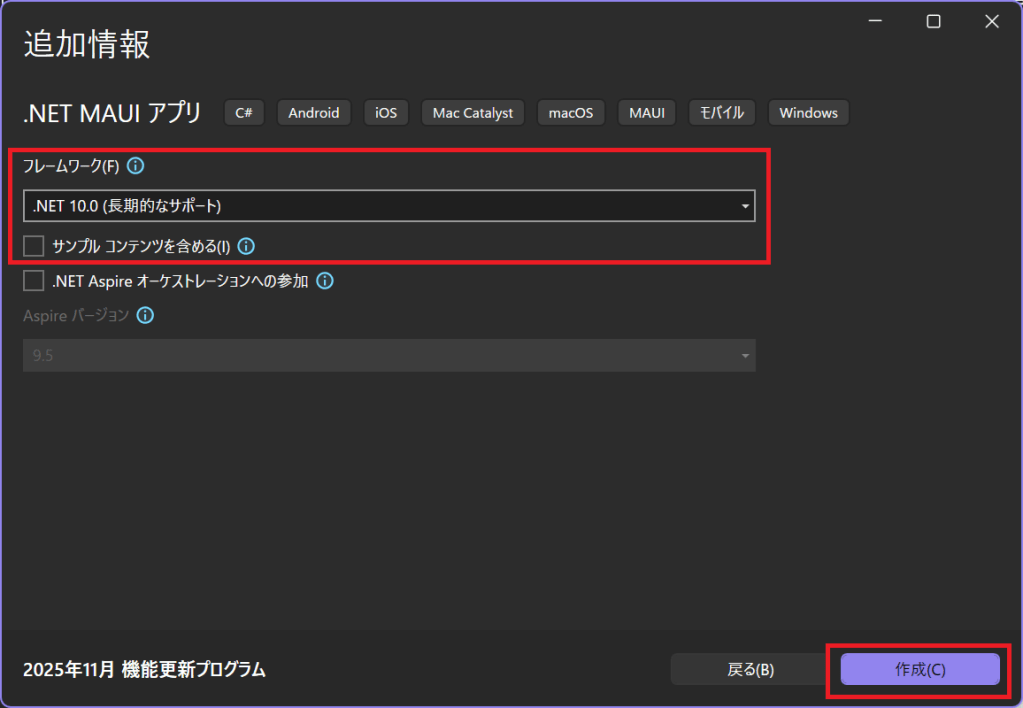Click info icon beside サンプル コンテンツを含める
Image resolution: width=1023 pixels, height=708 pixels.
(246, 246)
